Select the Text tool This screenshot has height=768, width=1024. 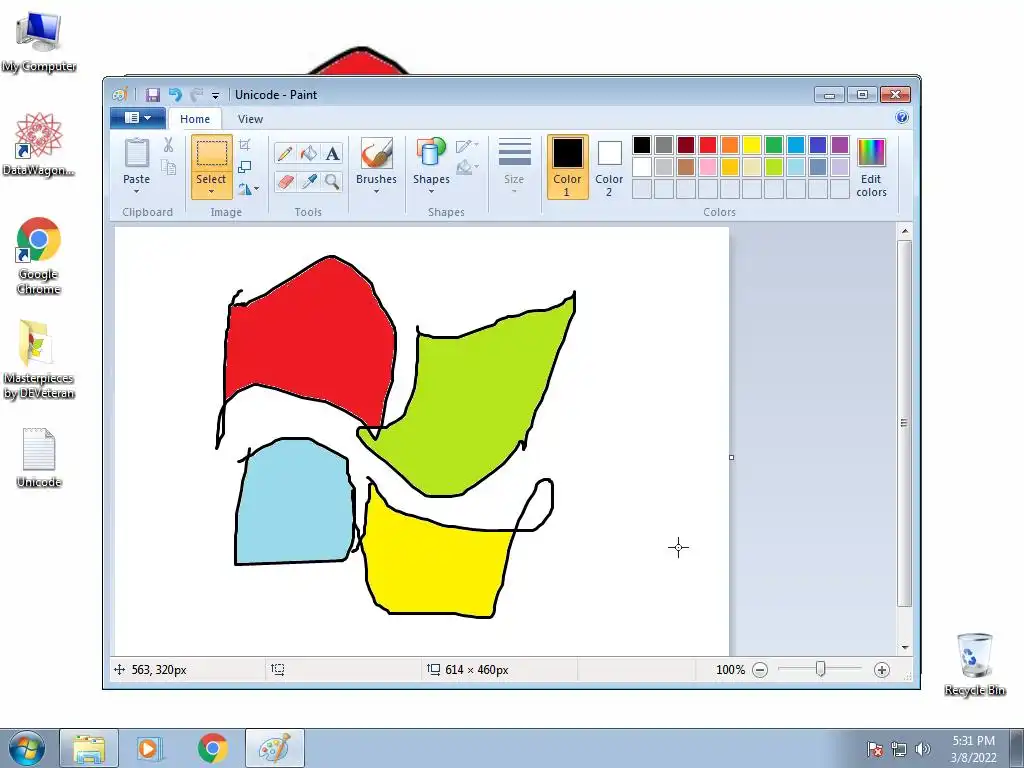pyautogui.click(x=332, y=153)
